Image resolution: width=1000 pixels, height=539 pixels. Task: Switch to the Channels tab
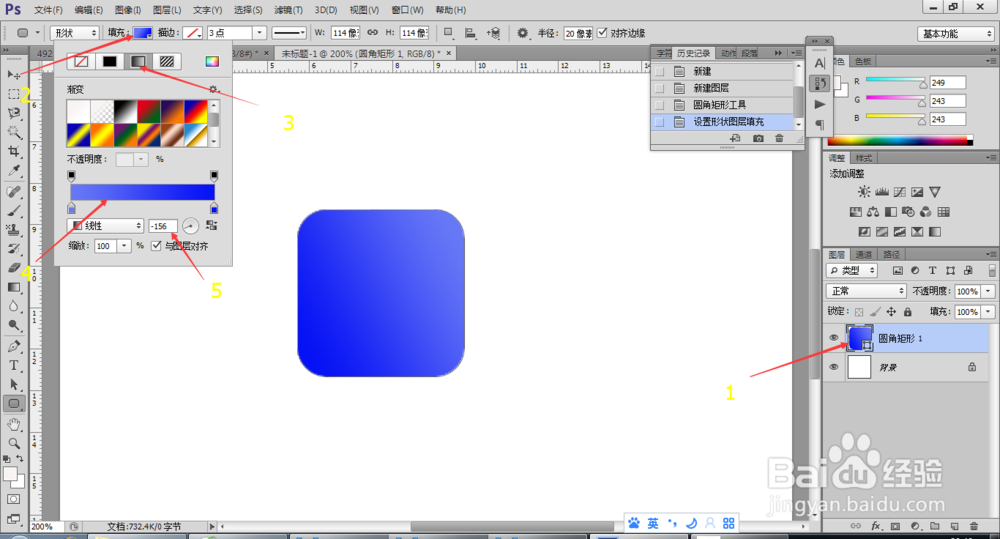pos(864,255)
